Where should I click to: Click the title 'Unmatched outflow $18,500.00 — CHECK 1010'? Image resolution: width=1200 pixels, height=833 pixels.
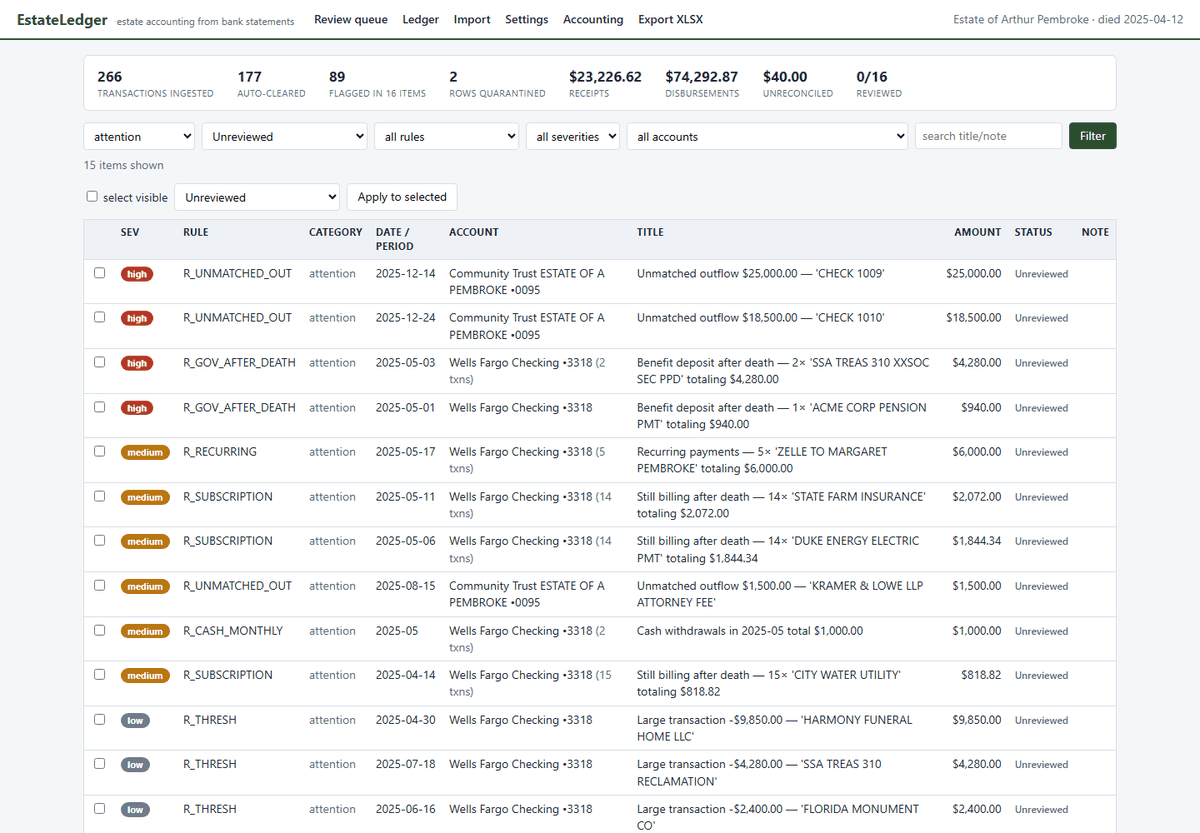point(761,317)
